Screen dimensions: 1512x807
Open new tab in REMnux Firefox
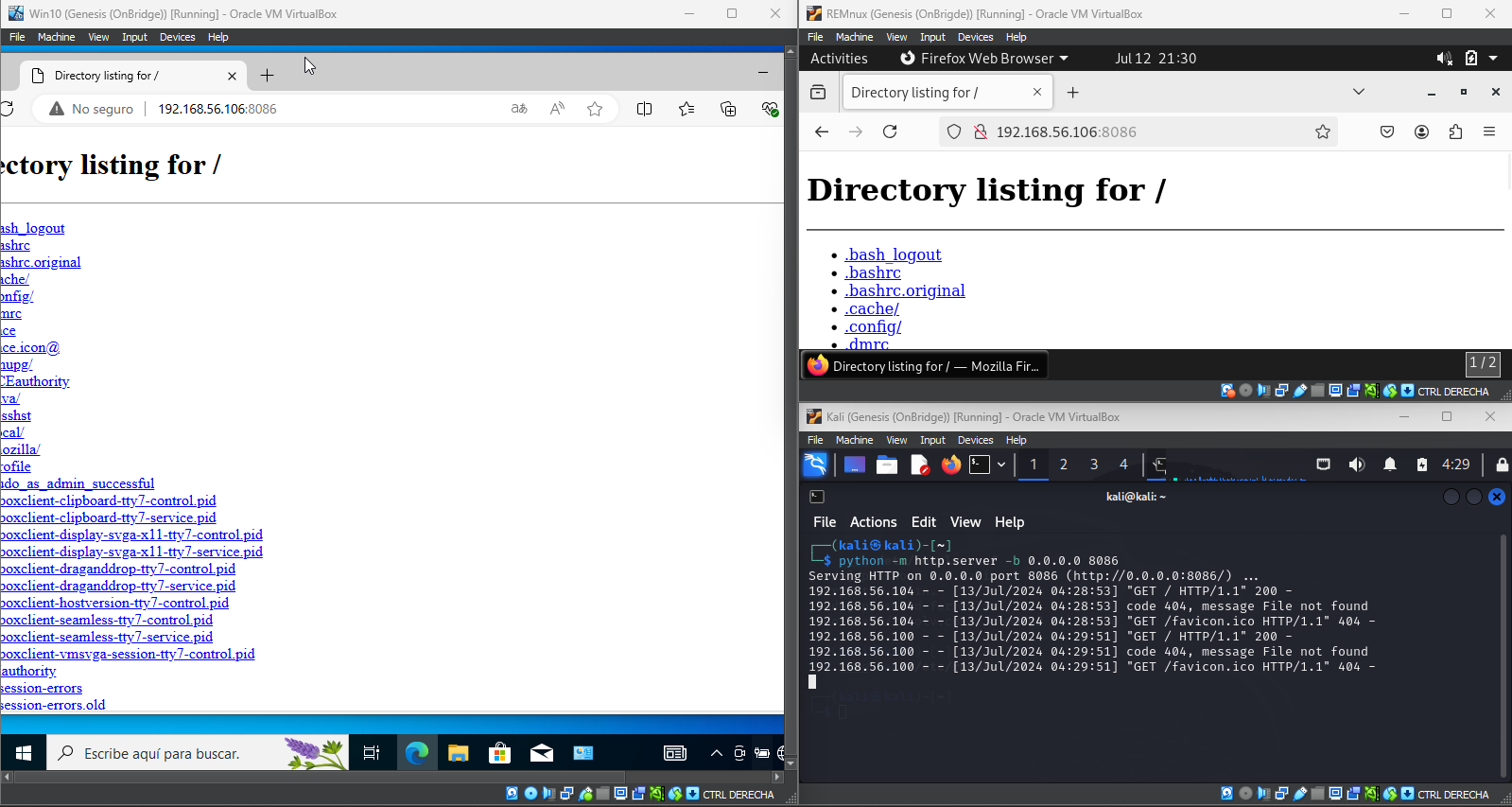(1072, 92)
